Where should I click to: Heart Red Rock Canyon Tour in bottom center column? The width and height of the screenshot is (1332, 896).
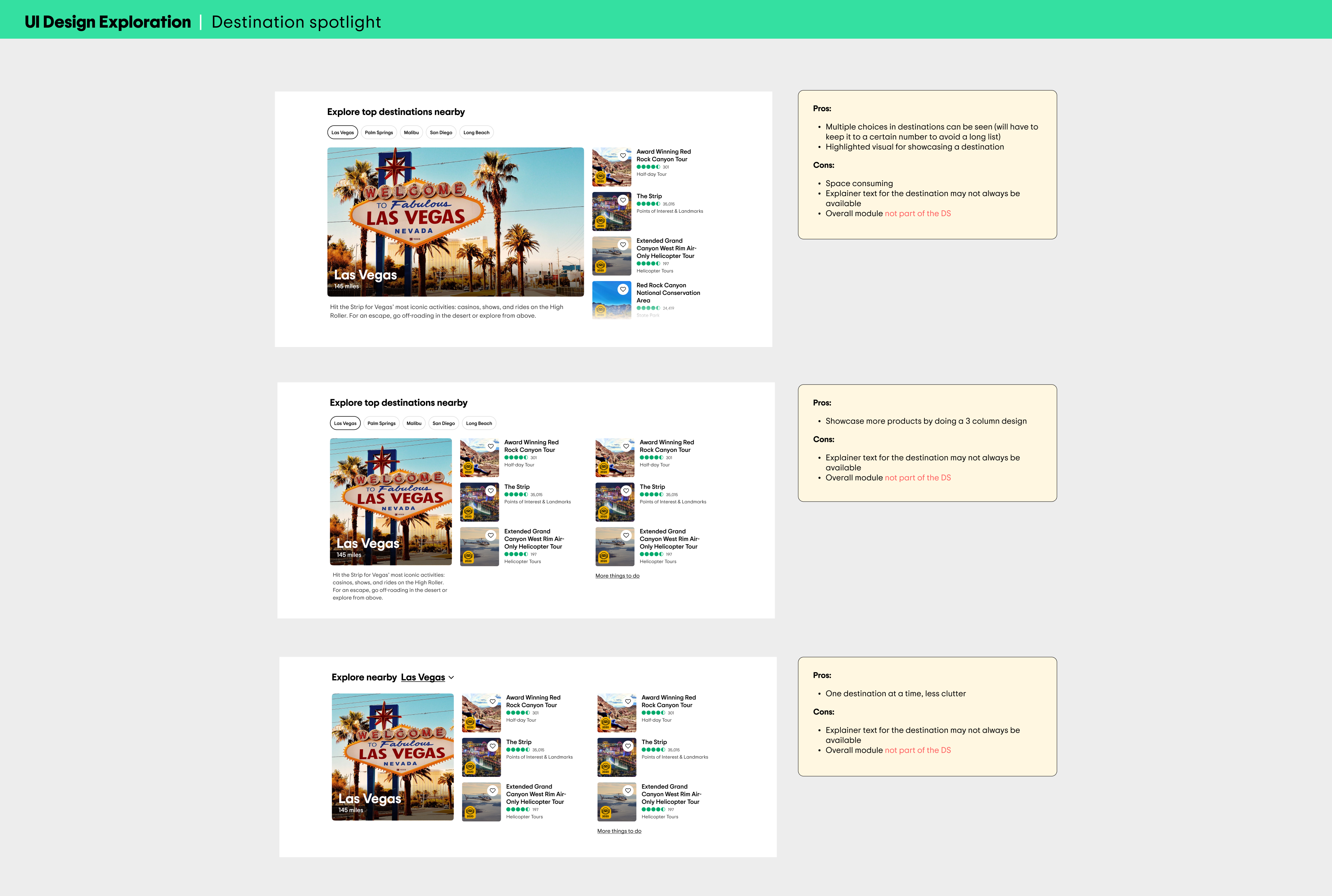pos(492,702)
